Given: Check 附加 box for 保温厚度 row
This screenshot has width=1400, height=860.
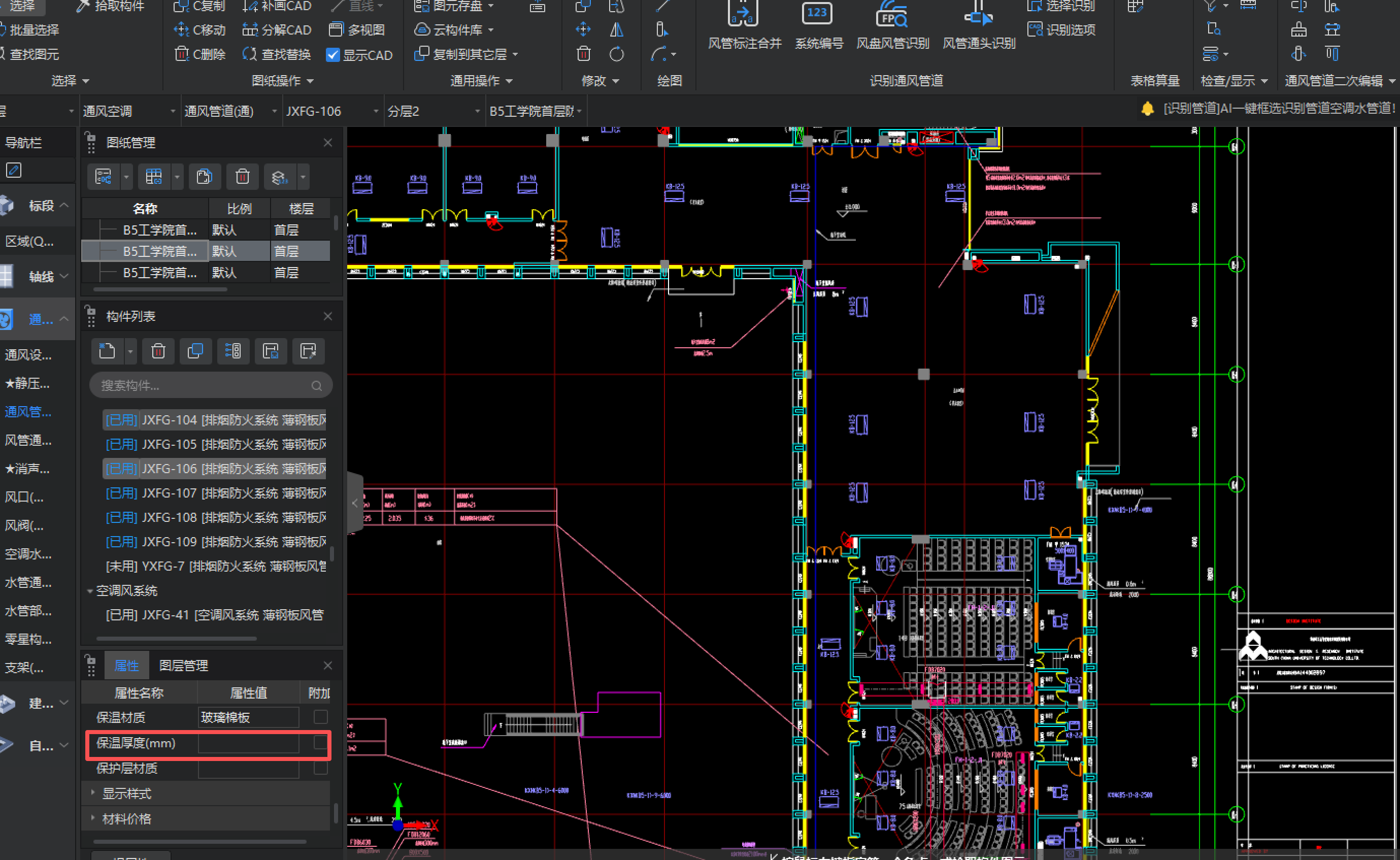Looking at the screenshot, I should (321, 742).
